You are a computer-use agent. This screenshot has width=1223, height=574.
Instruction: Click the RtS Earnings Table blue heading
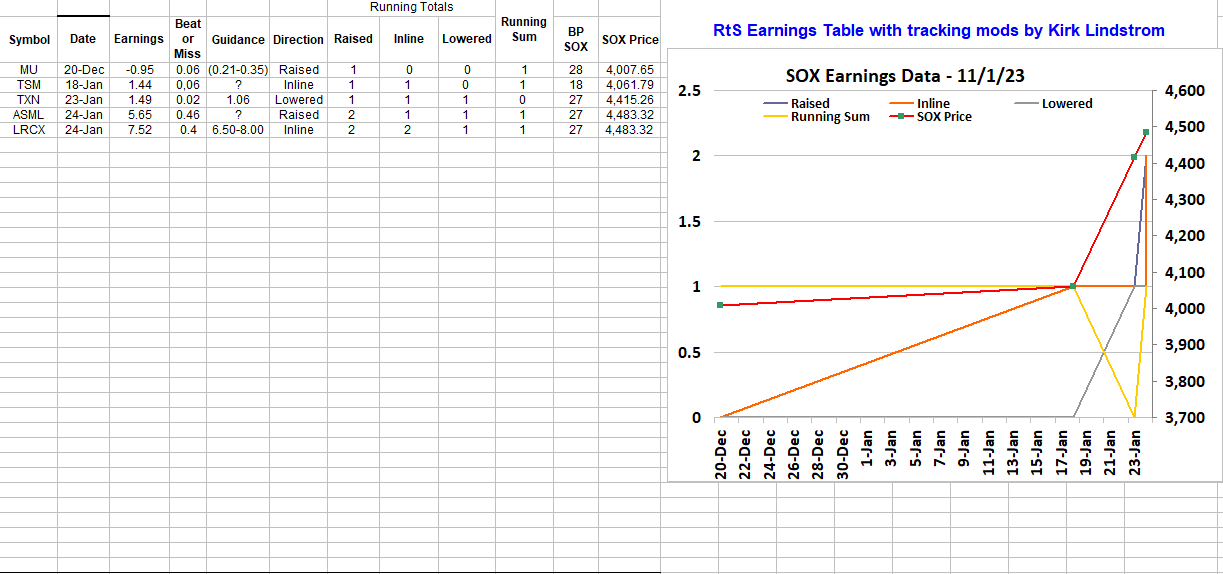pos(939,30)
